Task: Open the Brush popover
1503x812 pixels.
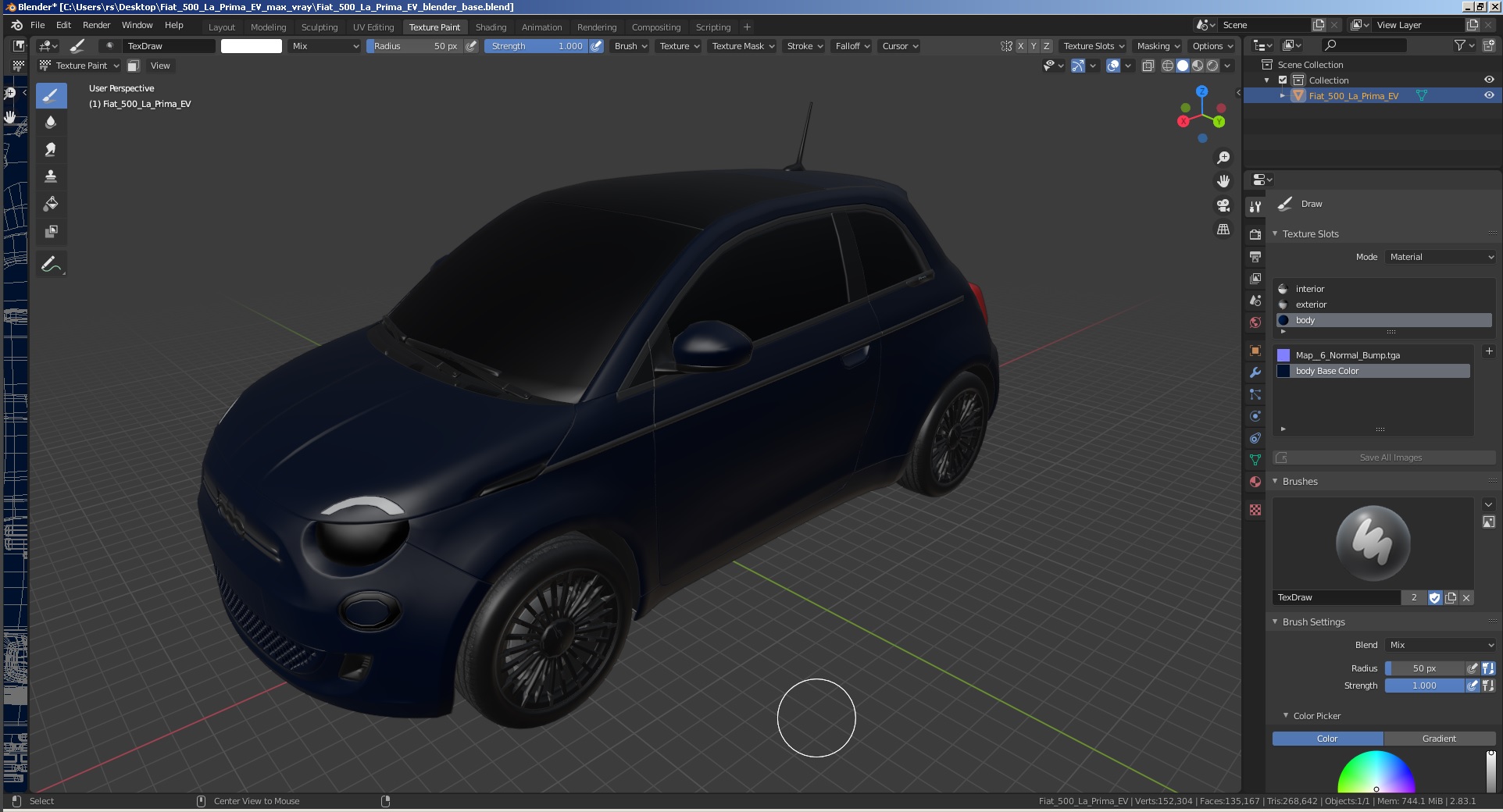Action: [x=630, y=46]
